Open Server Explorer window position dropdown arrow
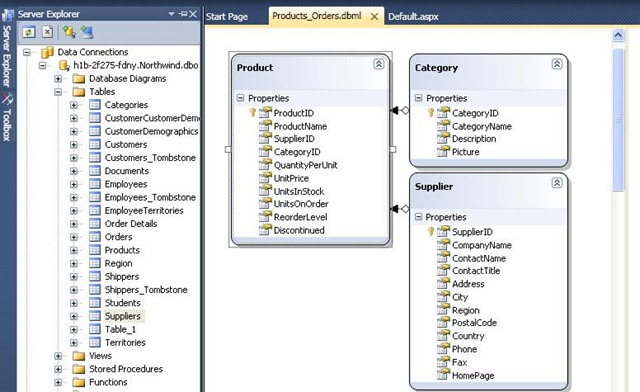Viewport: 640px width, 392px height. (171, 14)
